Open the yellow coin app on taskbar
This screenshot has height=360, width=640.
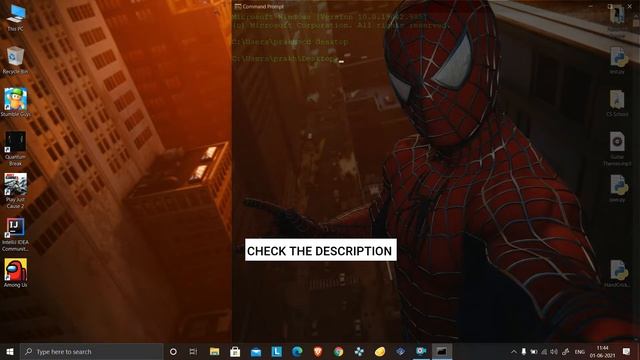[x=380, y=351]
